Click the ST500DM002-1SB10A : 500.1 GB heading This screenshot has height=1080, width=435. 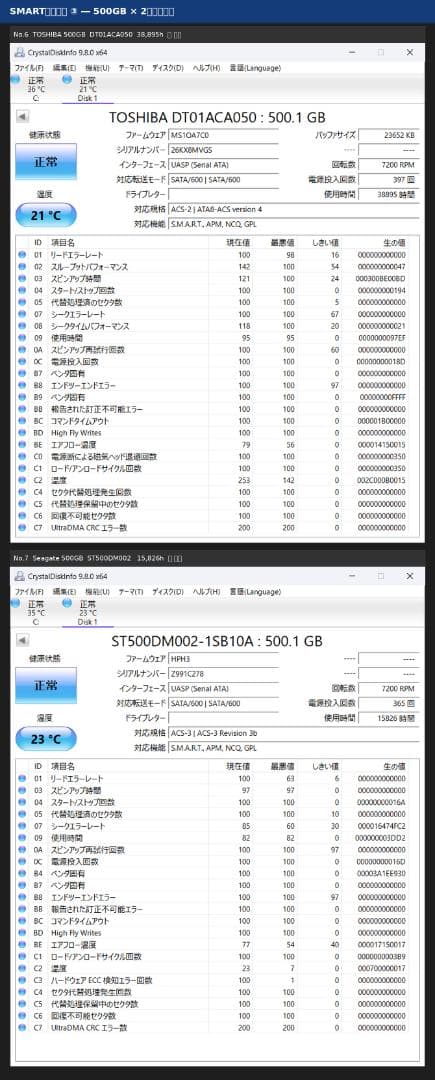(x=217, y=641)
